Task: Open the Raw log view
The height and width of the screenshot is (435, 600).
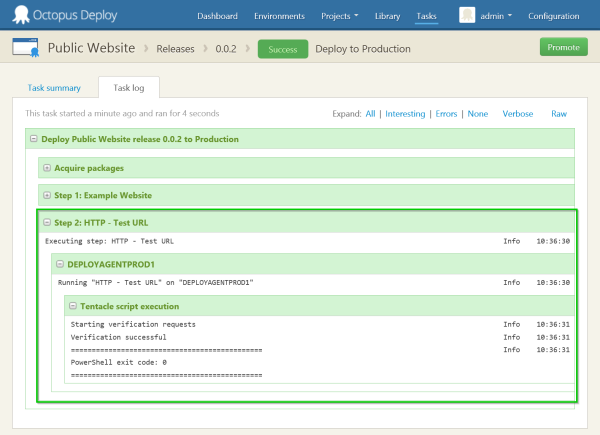Action: coord(559,114)
